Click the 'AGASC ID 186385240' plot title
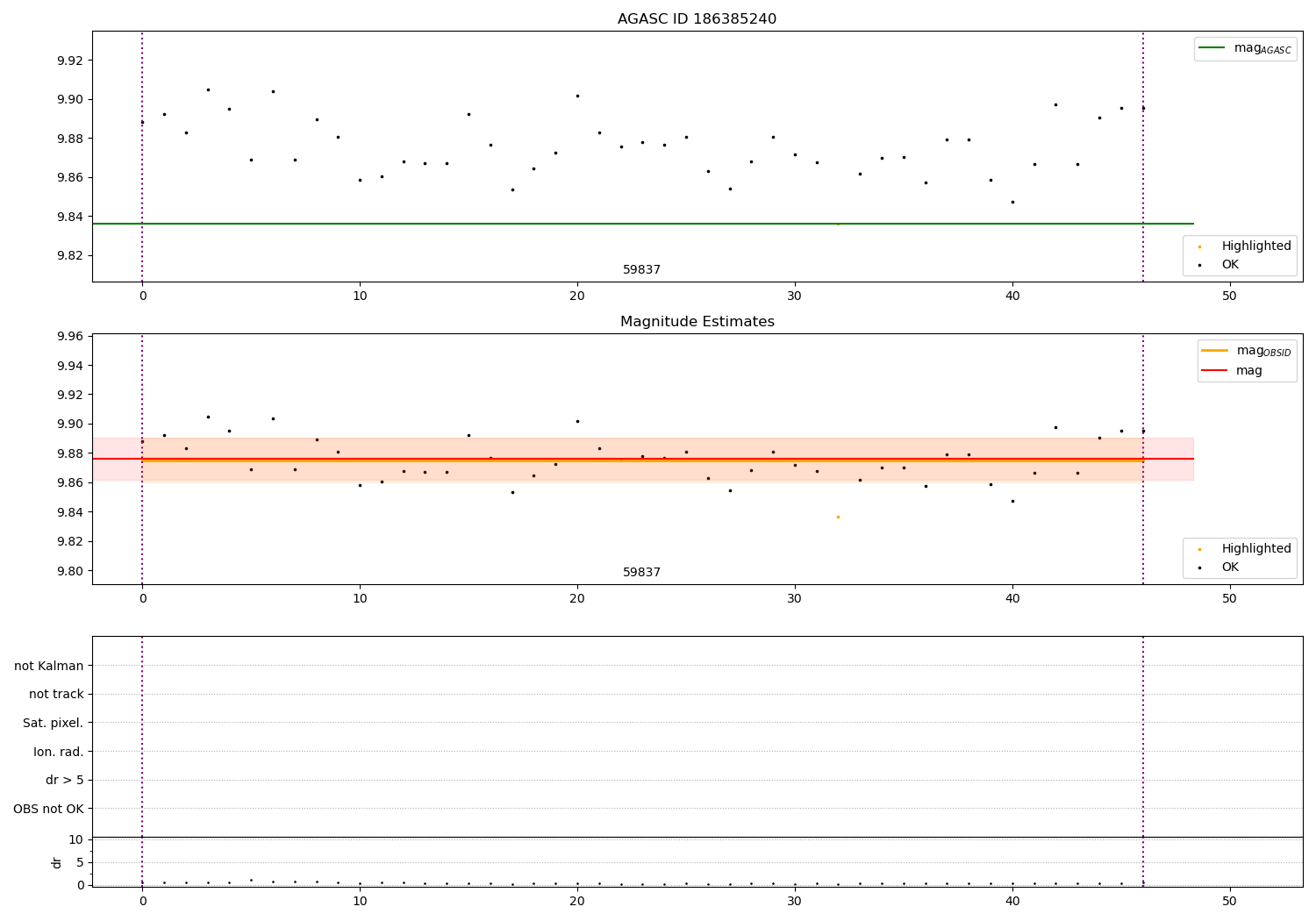The width and height of the screenshot is (1316, 921). click(x=697, y=19)
